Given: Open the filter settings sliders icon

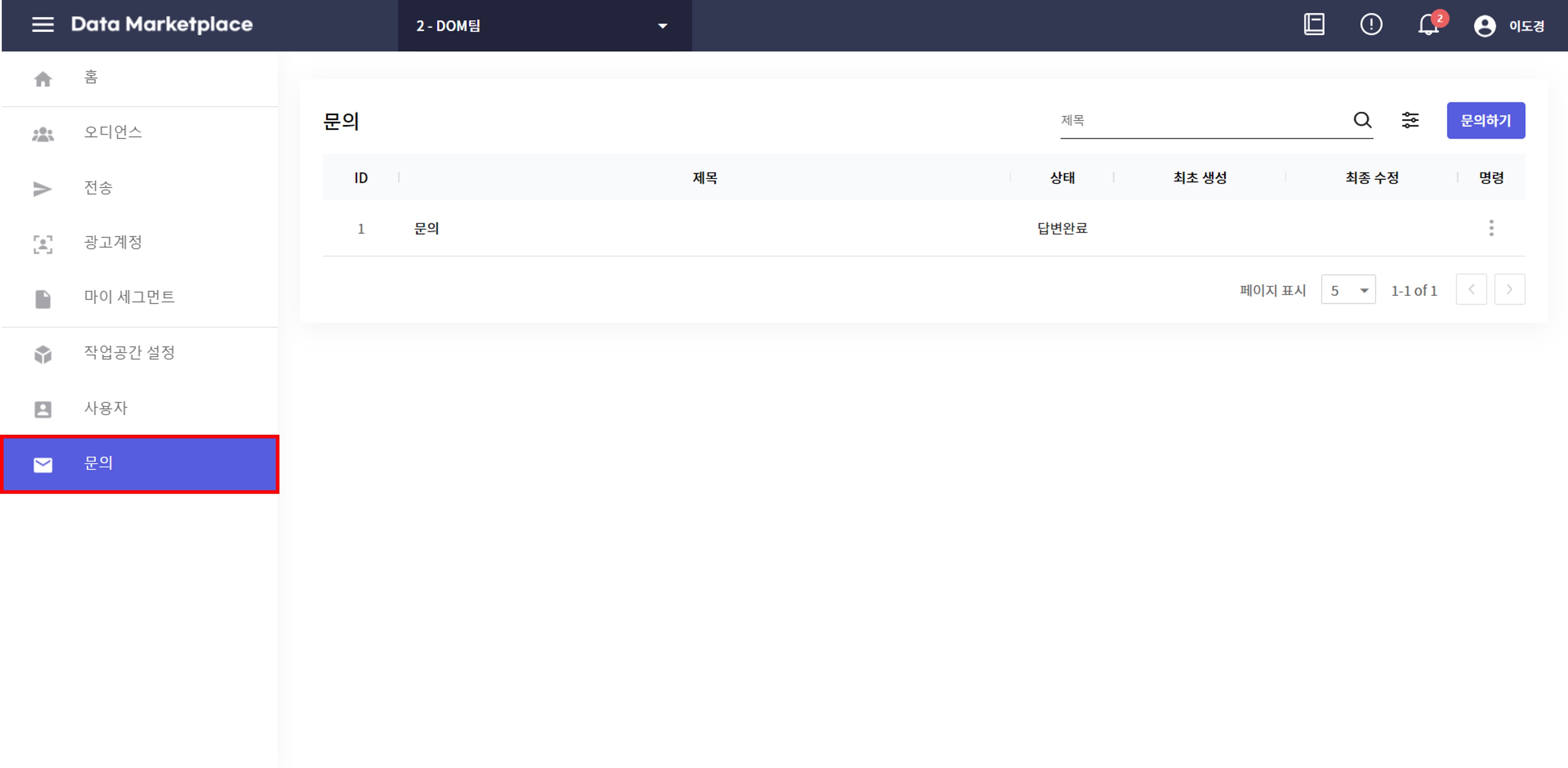Looking at the screenshot, I should (x=1410, y=120).
